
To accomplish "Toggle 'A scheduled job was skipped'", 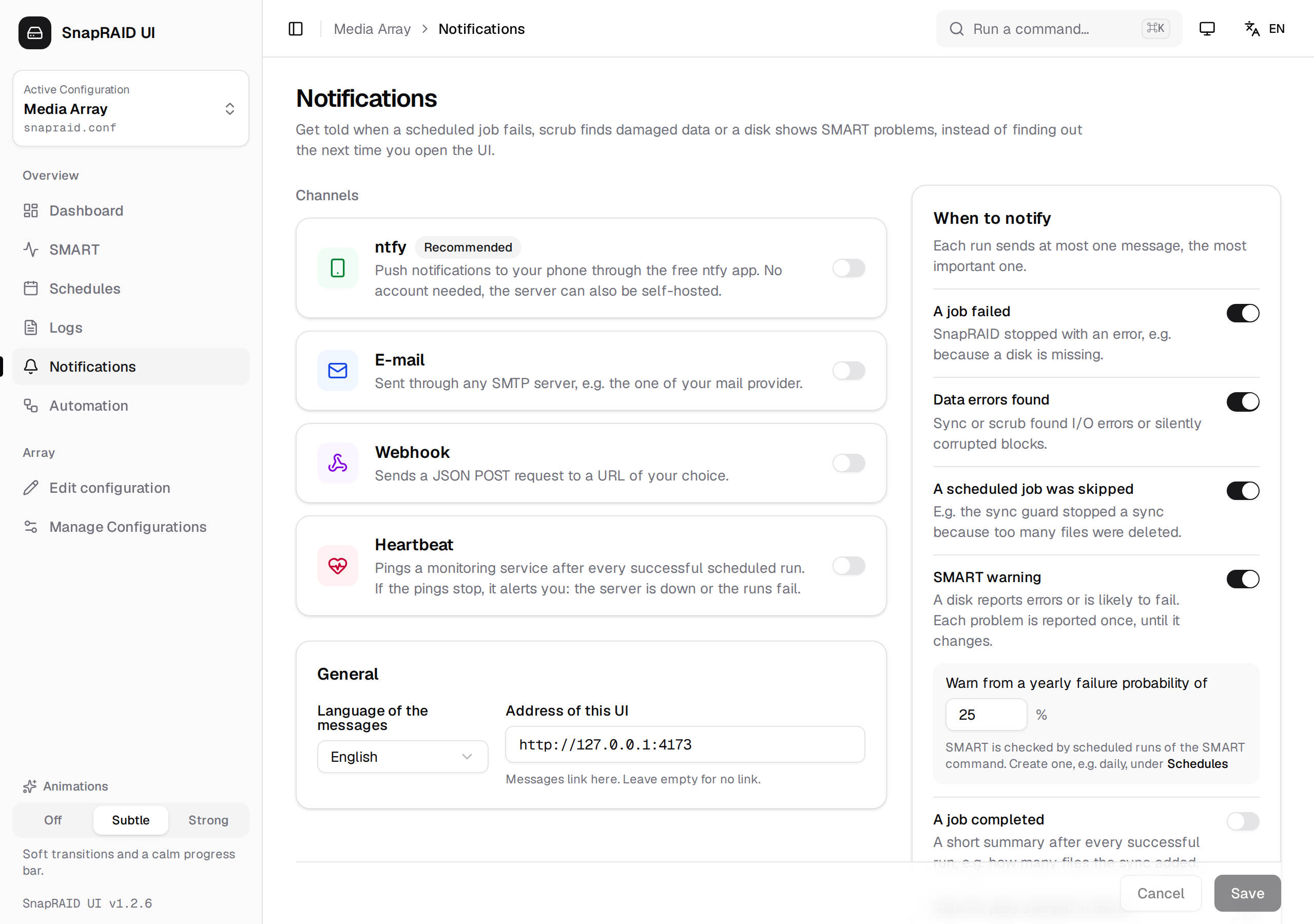I will pyautogui.click(x=1243, y=491).
